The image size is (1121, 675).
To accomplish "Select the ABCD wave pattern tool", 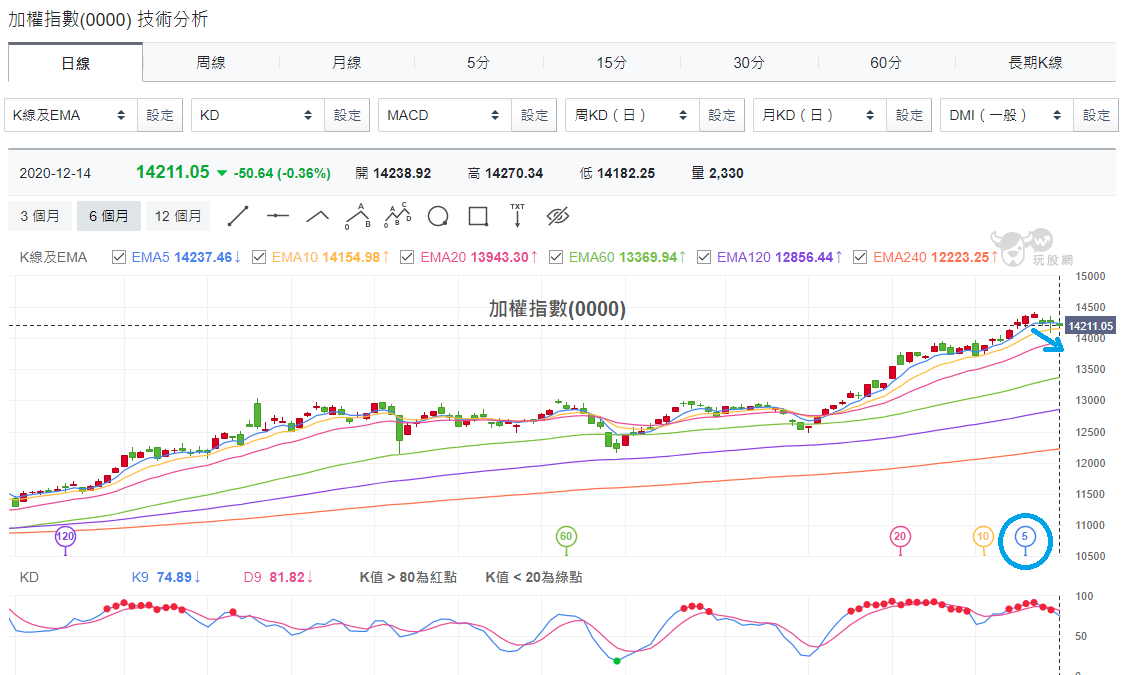I will [397, 216].
